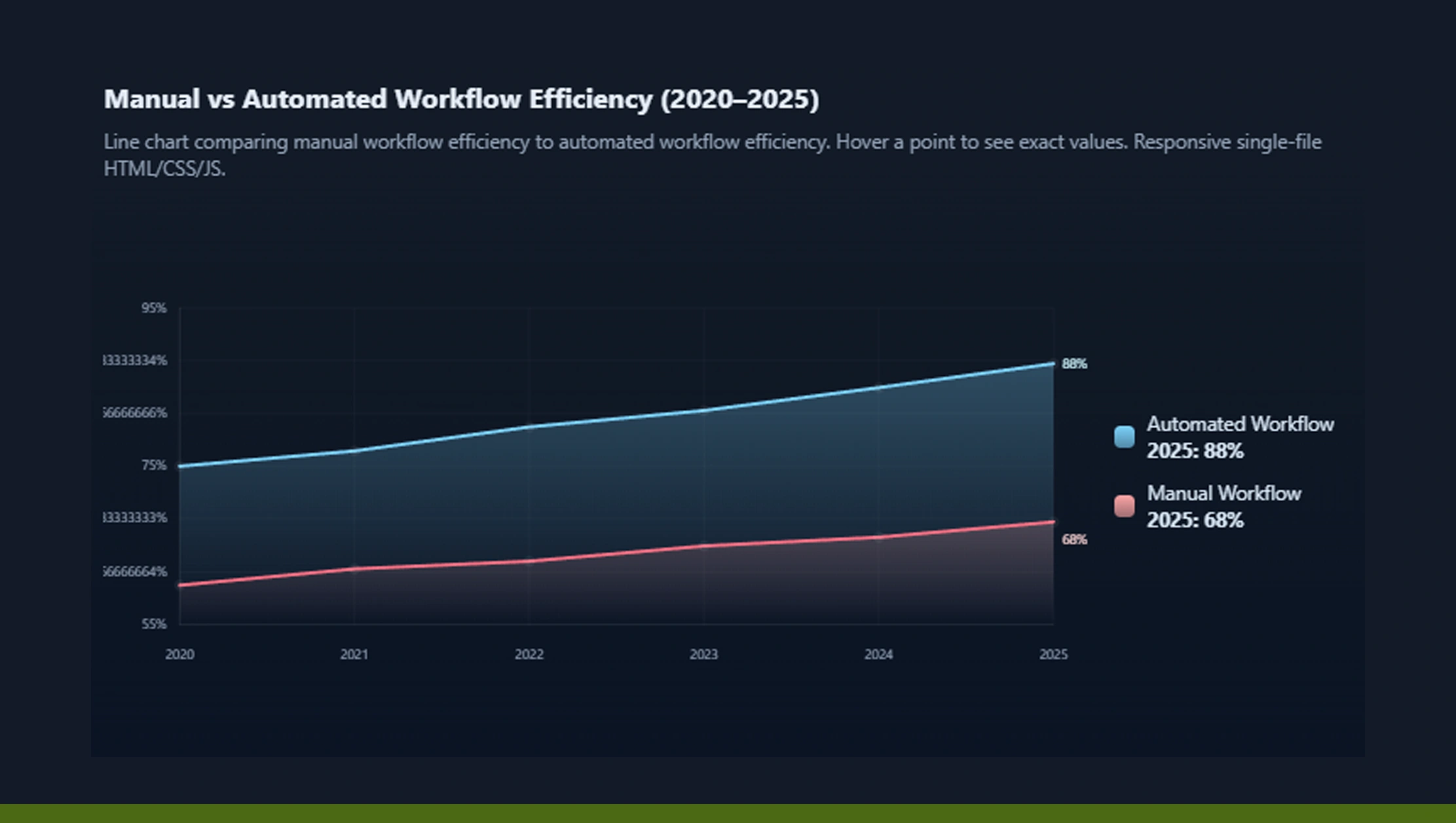Image resolution: width=1456 pixels, height=823 pixels.
Task: Click the 2022 x-axis label
Action: point(529,654)
